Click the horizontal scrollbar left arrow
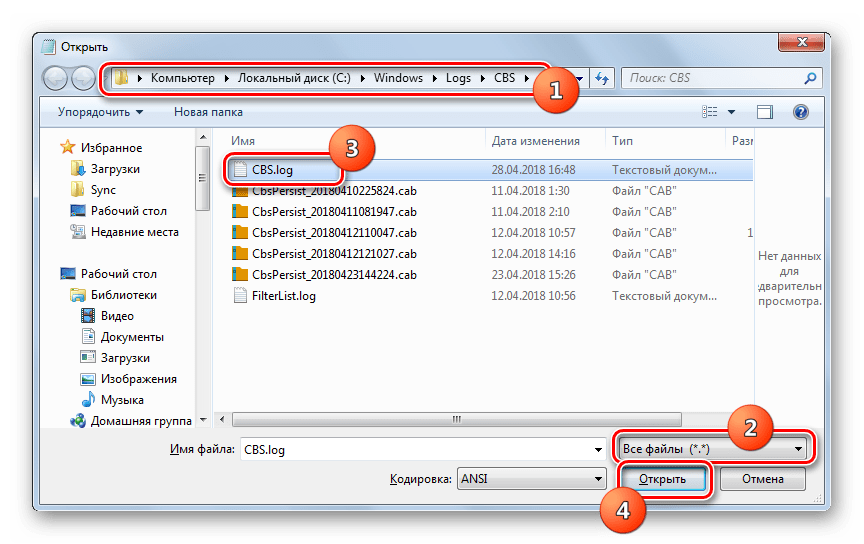Viewport: 864px width, 544px height. 222,419
